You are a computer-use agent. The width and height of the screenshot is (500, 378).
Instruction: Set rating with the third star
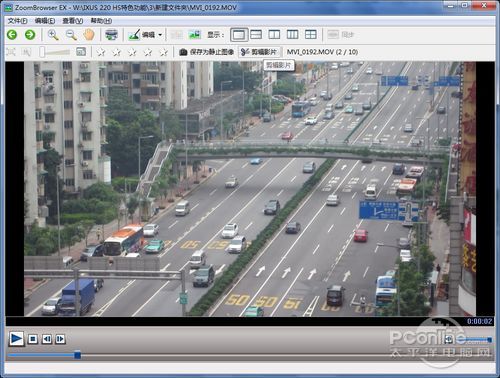tap(132, 52)
